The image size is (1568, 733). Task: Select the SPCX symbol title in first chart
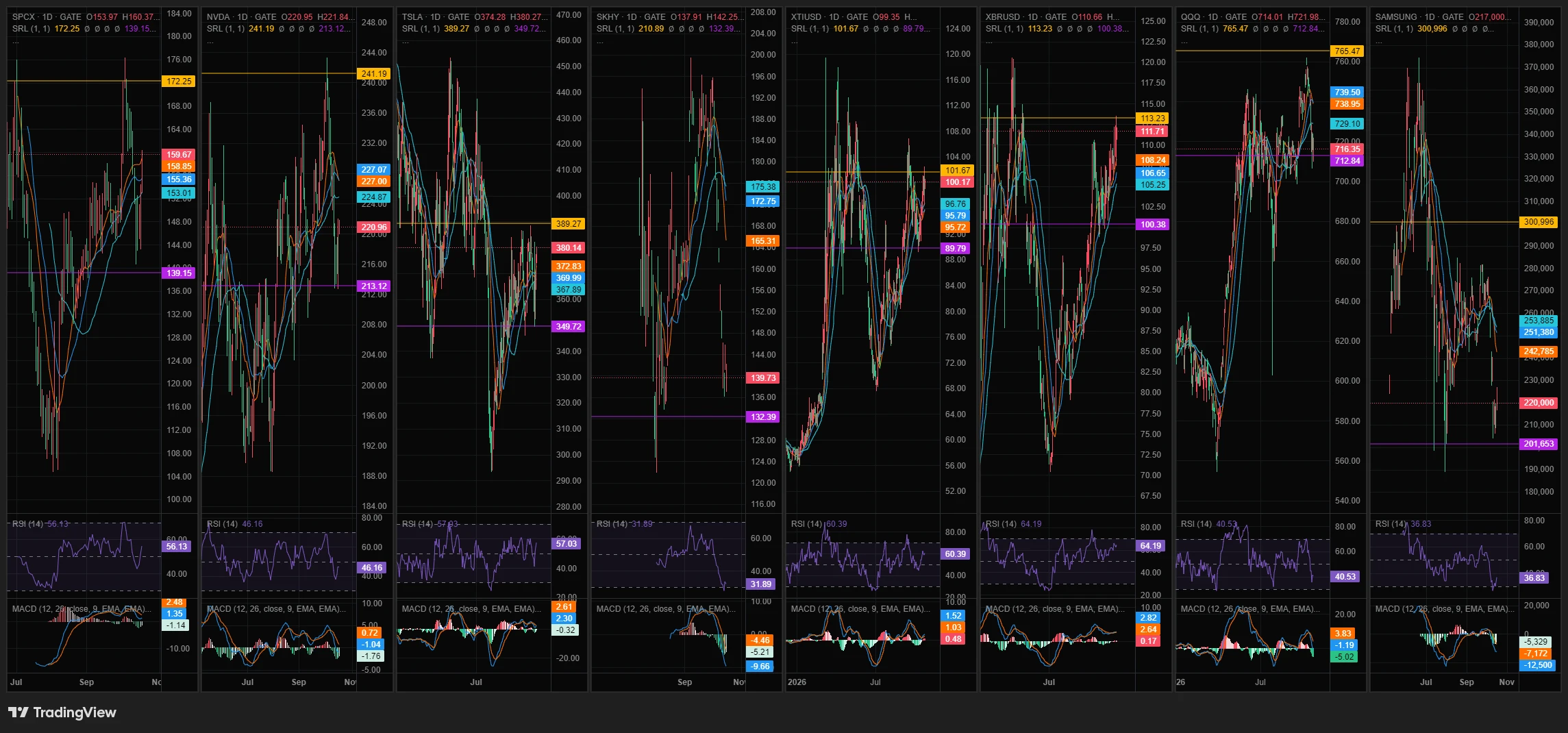24,17
